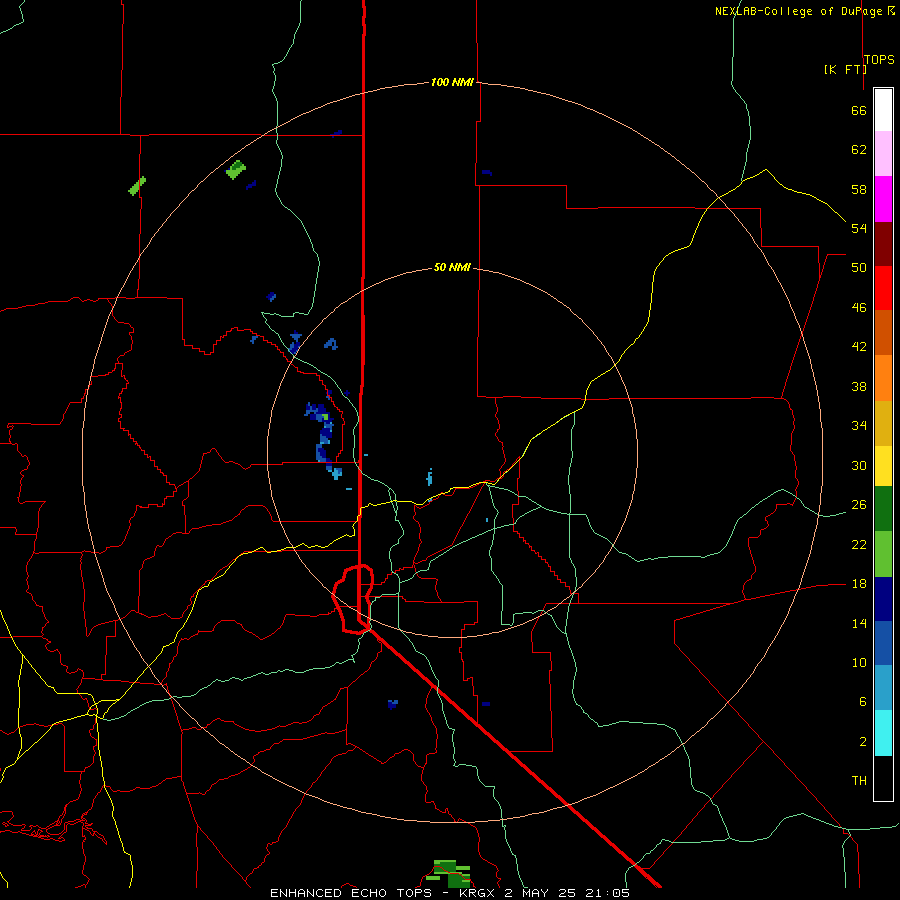Click the green echo cluster above the caption
Image resolution: width=900 pixels, height=900 pixels.
pyautogui.click(x=449, y=873)
